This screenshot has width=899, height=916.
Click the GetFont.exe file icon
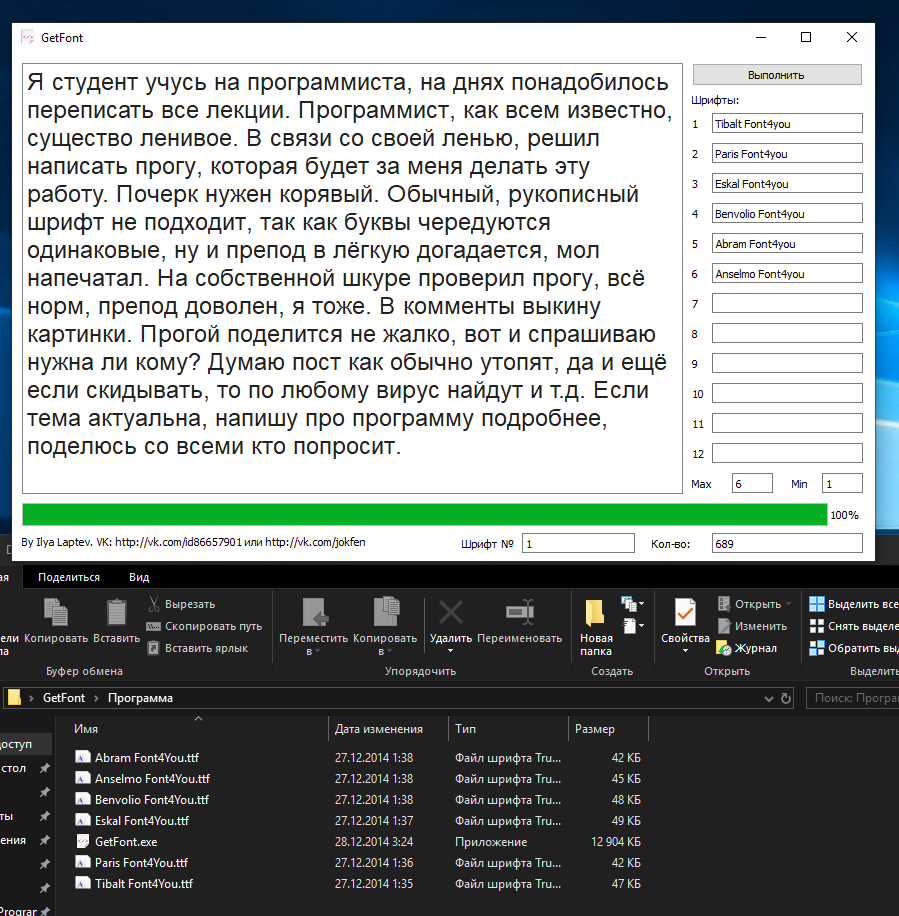click(83, 842)
